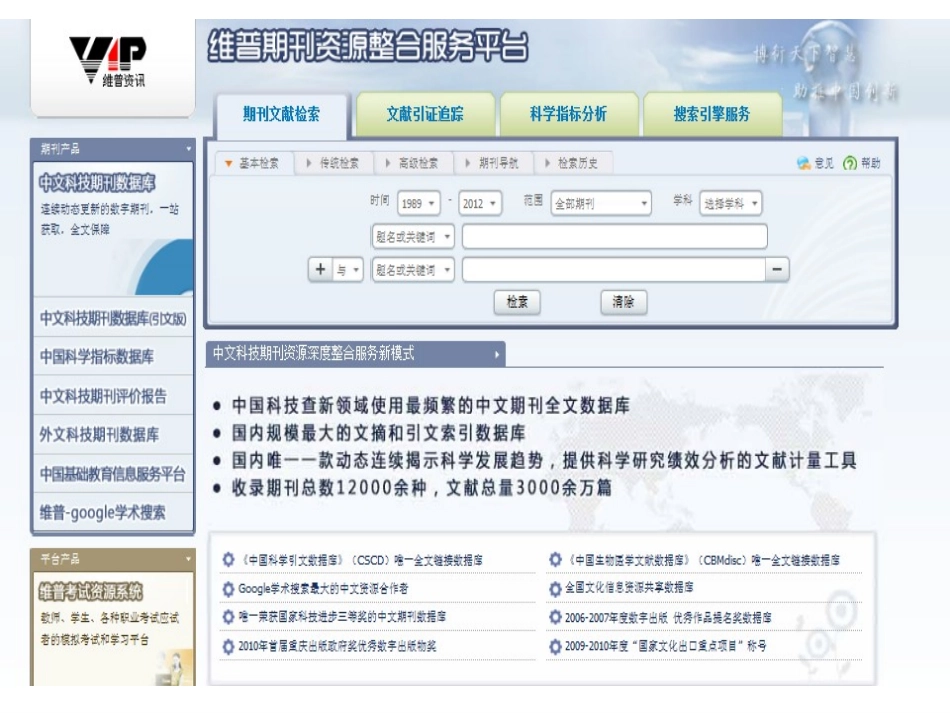Open the 与 logic operator dropdown
950x713 pixels.
click(348, 270)
